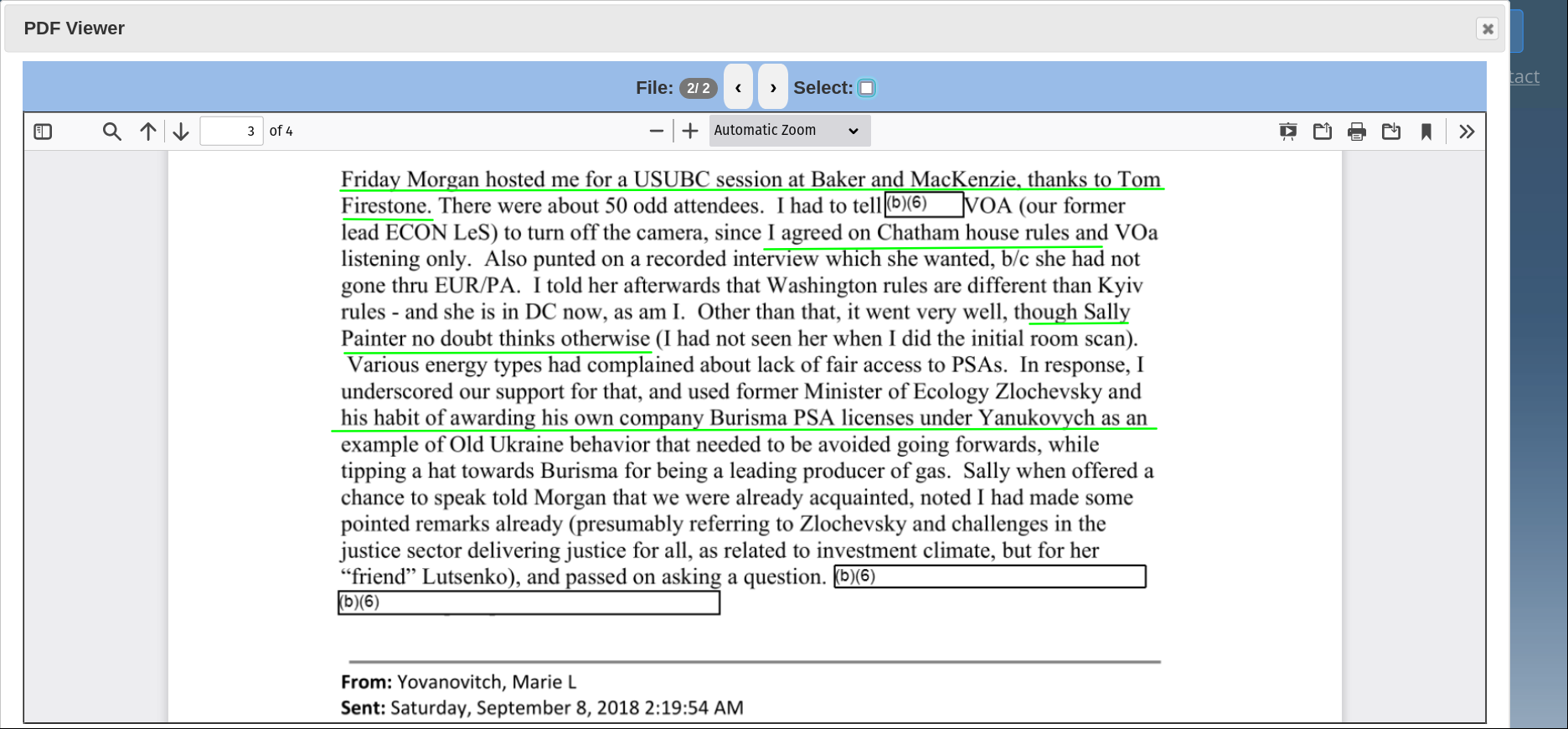
Task: Open the find-in-document search tool
Action: click(x=111, y=132)
